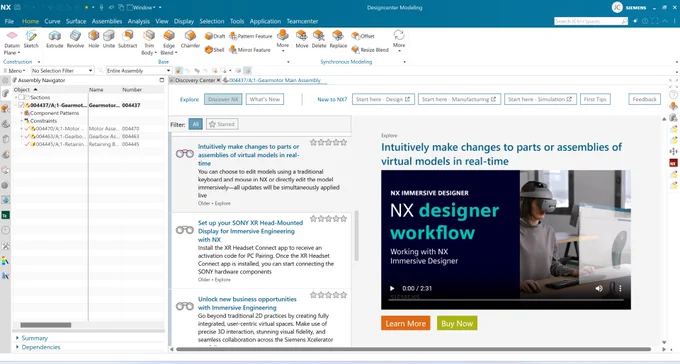
Task: Enable the Starred filter
Action: click(222, 124)
